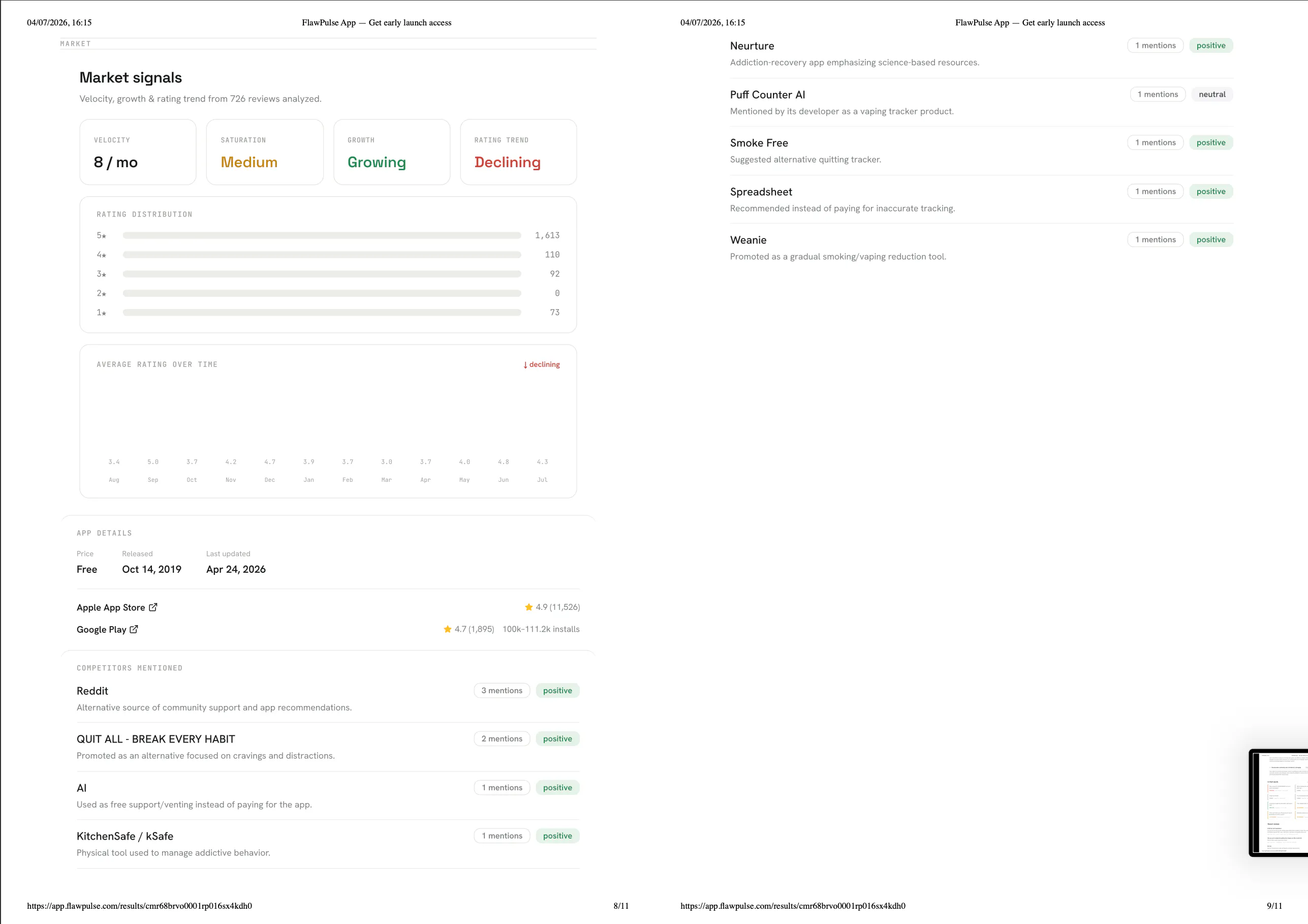Click the page 9 footer URL
This screenshot has width=1308, height=924.
coord(793,906)
